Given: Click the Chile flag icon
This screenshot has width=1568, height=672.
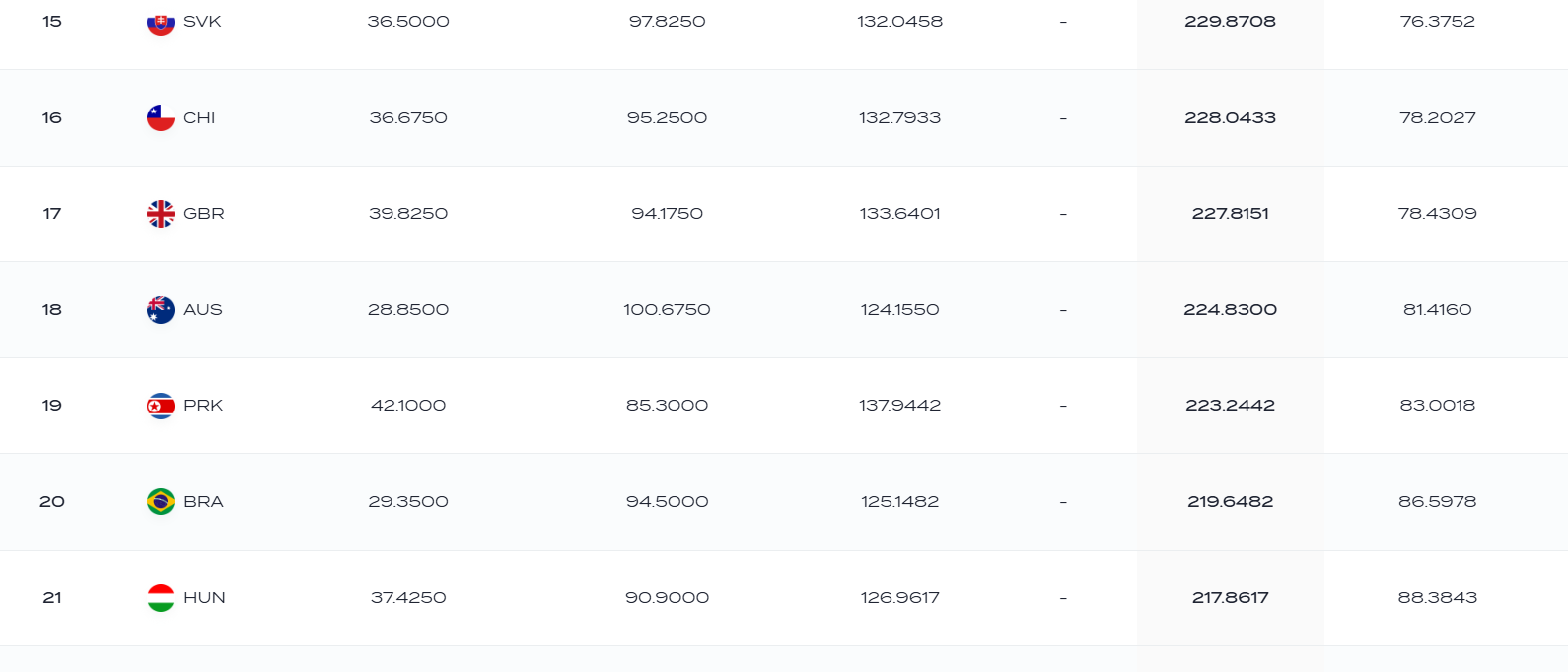Looking at the screenshot, I should (x=161, y=117).
